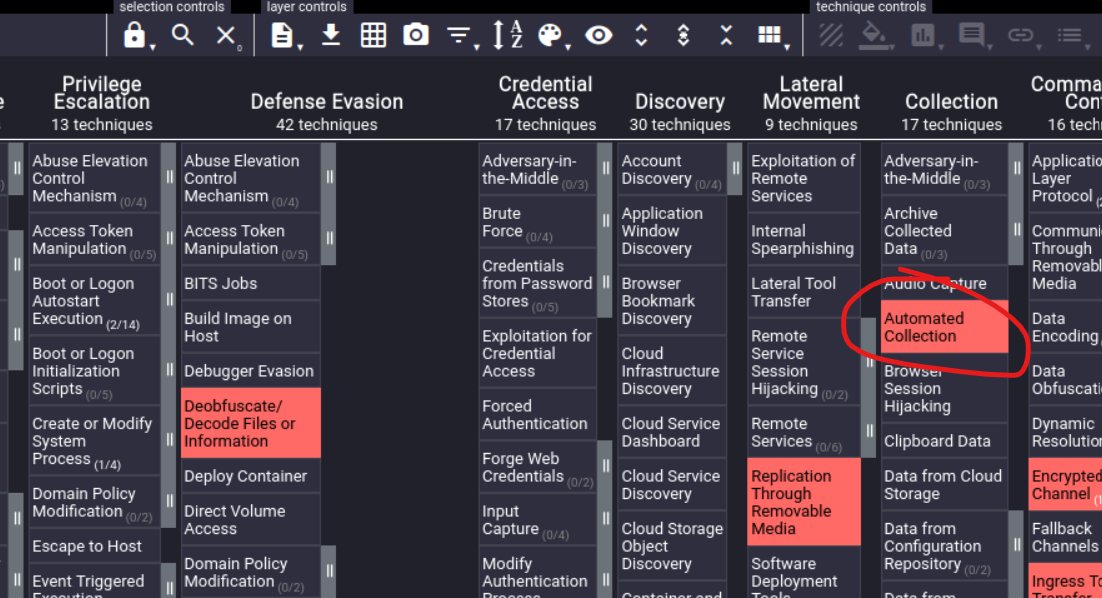
Task: Open the matrix layout options
Action: click(769, 34)
